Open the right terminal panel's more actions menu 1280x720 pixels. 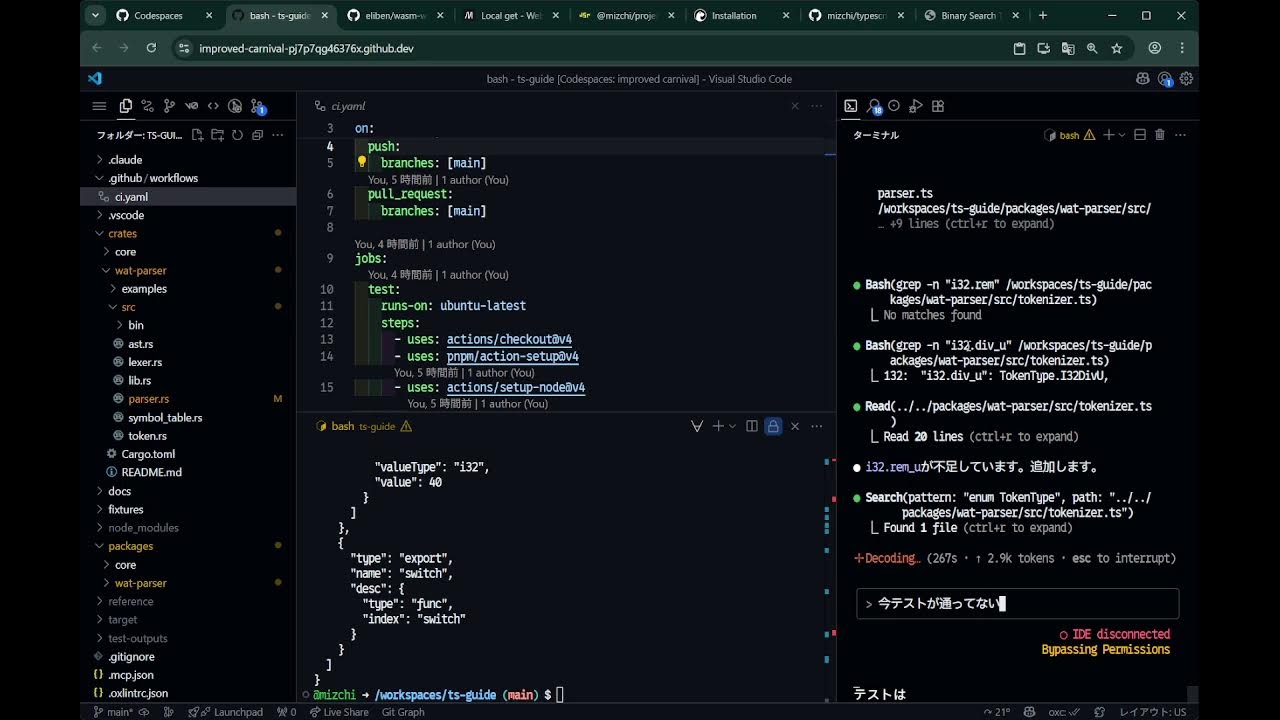pos(1181,135)
